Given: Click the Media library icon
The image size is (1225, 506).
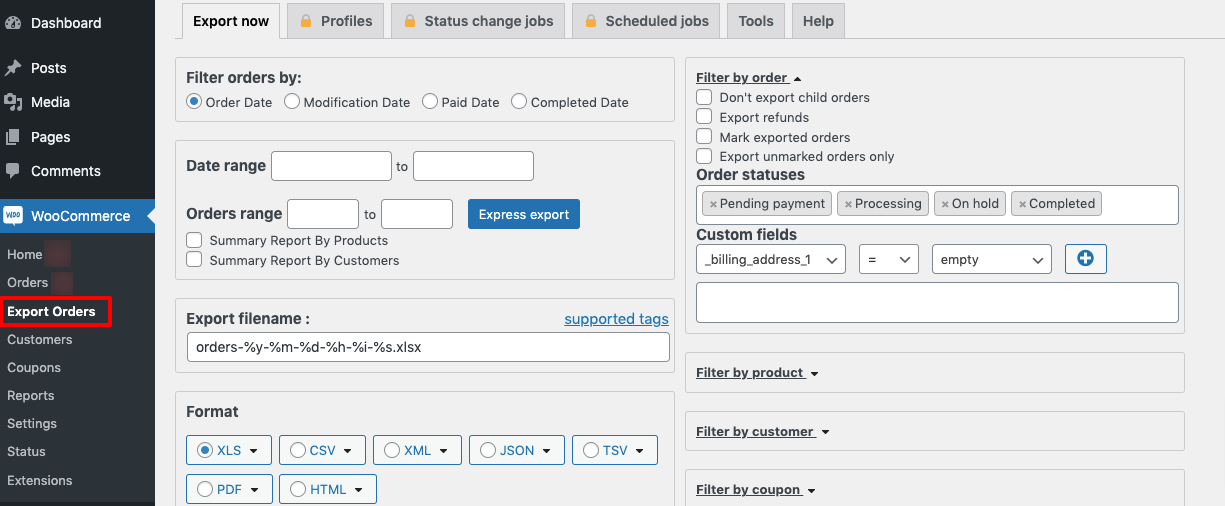Looking at the screenshot, I should (x=14, y=102).
